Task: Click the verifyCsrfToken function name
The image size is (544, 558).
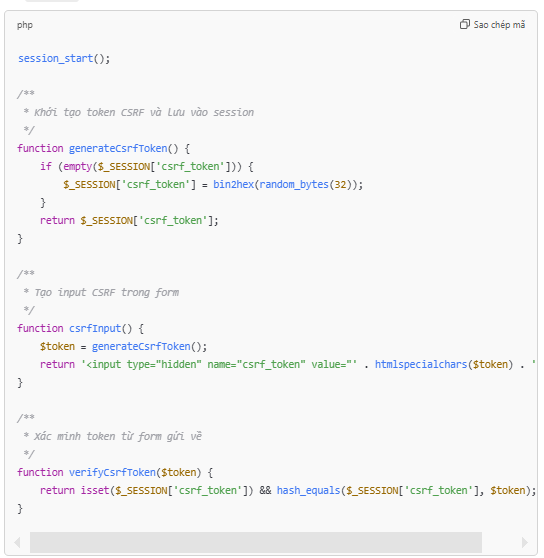Action: (x=112, y=472)
